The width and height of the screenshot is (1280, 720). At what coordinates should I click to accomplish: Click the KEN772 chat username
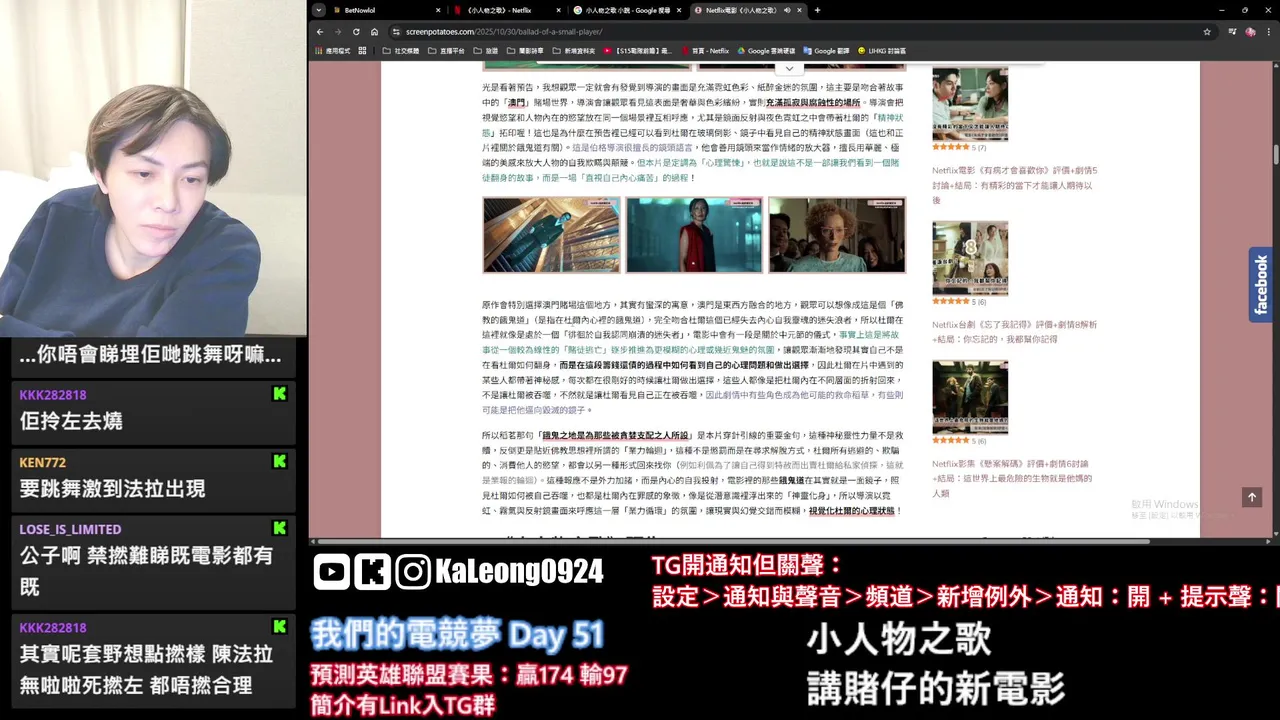click(42, 462)
